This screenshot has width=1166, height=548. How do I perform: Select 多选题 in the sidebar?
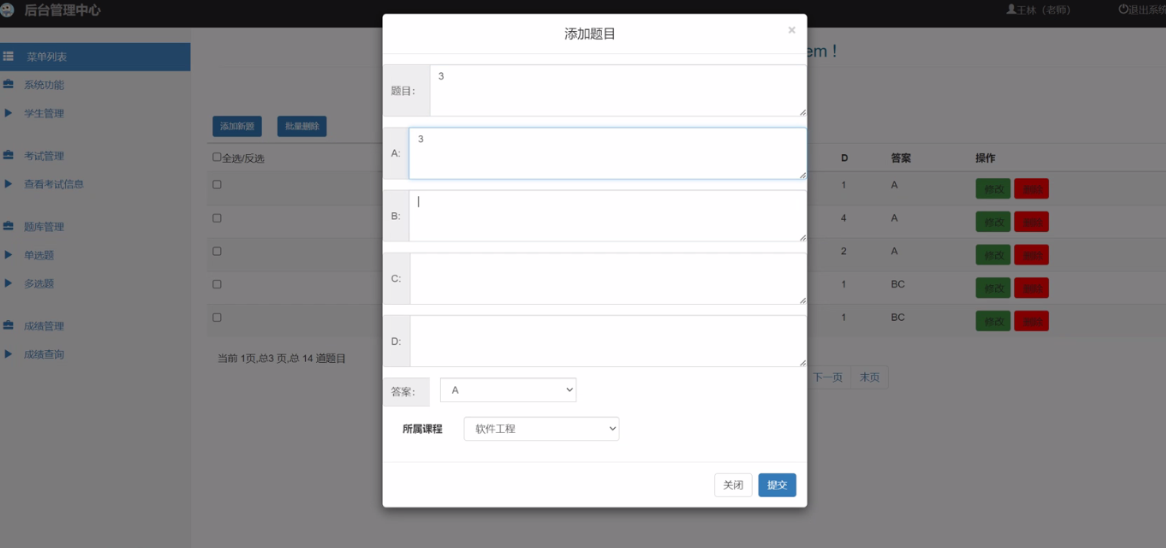(39, 283)
